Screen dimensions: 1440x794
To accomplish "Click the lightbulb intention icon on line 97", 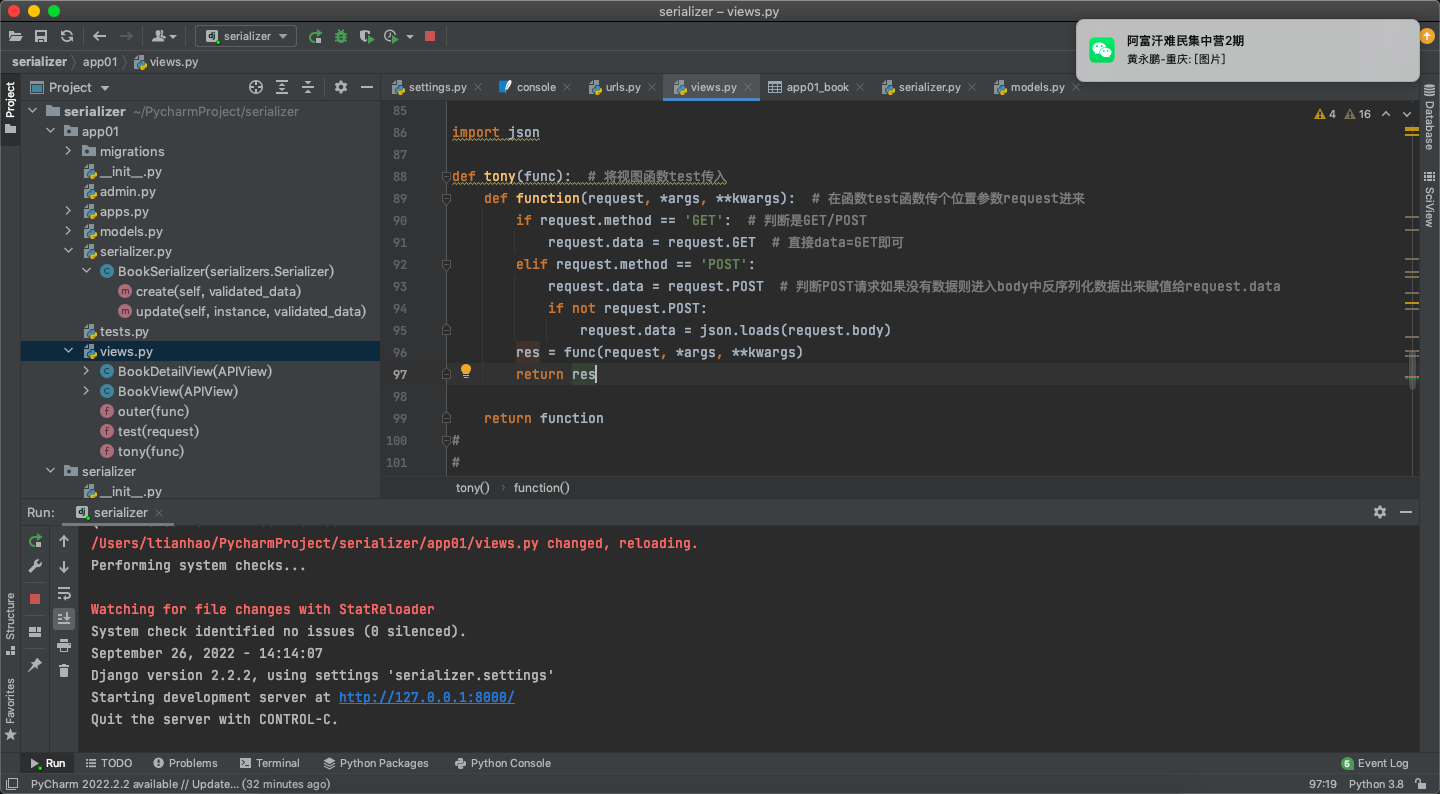I will click(465, 372).
